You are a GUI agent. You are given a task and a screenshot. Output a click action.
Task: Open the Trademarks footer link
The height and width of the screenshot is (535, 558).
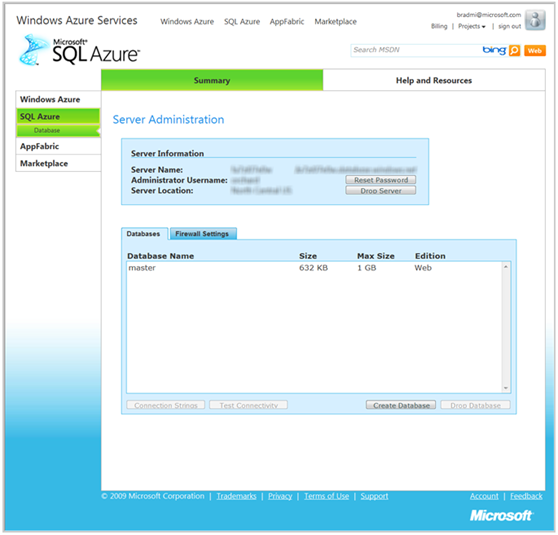click(236, 496)
